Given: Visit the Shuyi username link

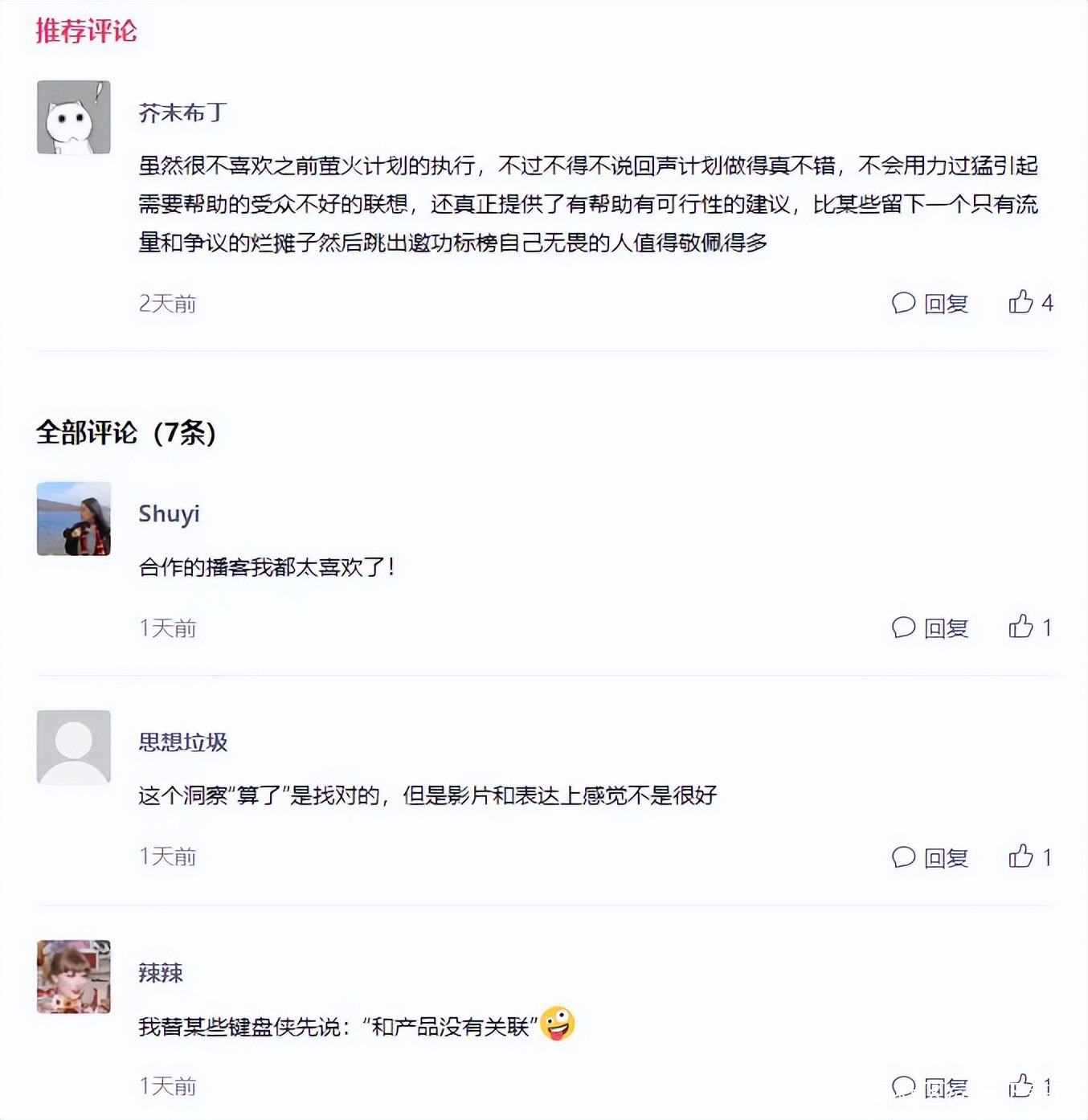Looking at the screenshot, I should [169, 513].
